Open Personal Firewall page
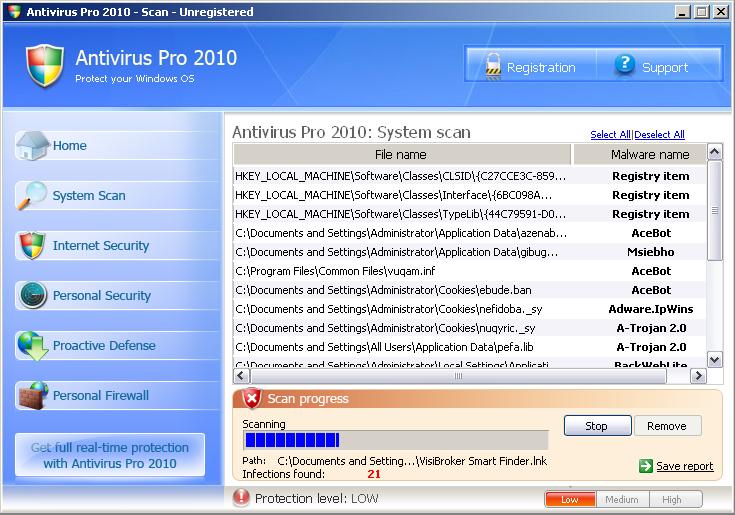 117,396
